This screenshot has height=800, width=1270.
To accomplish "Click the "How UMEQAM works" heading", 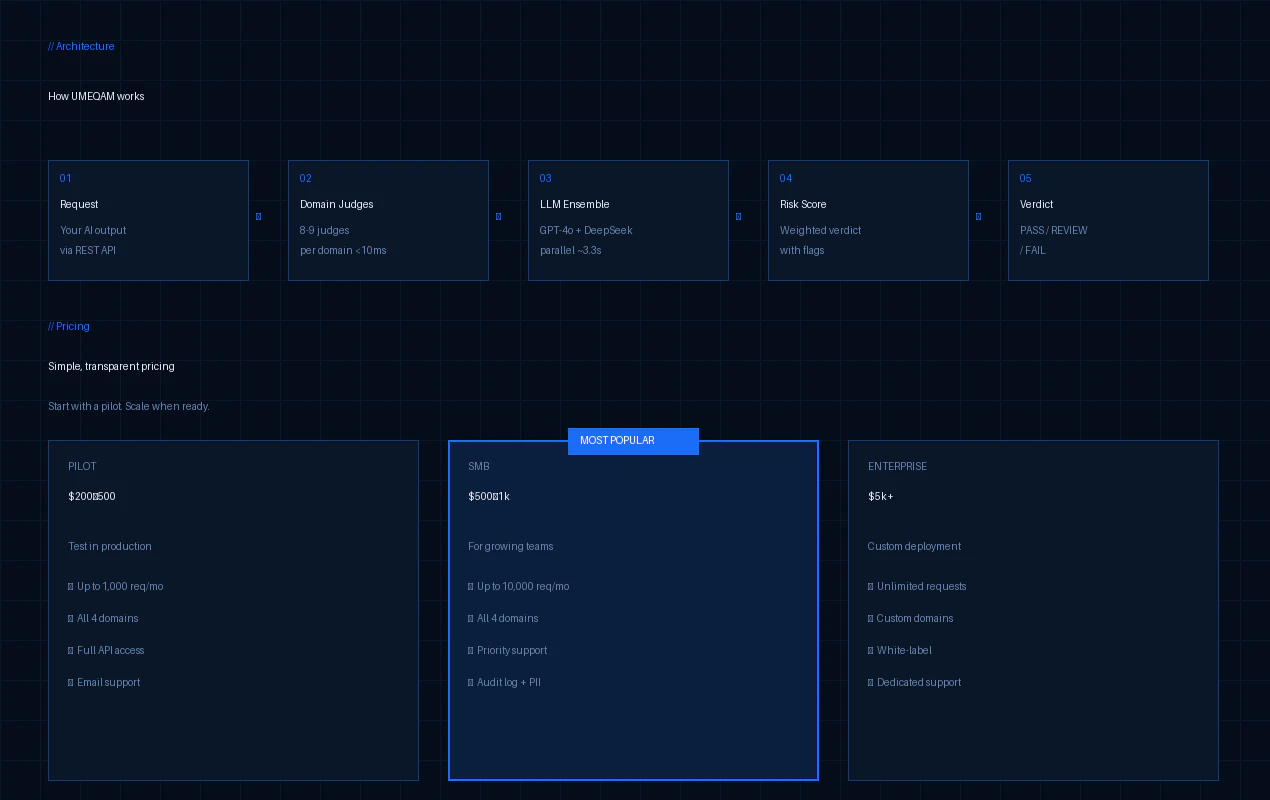I will point(96,96).
